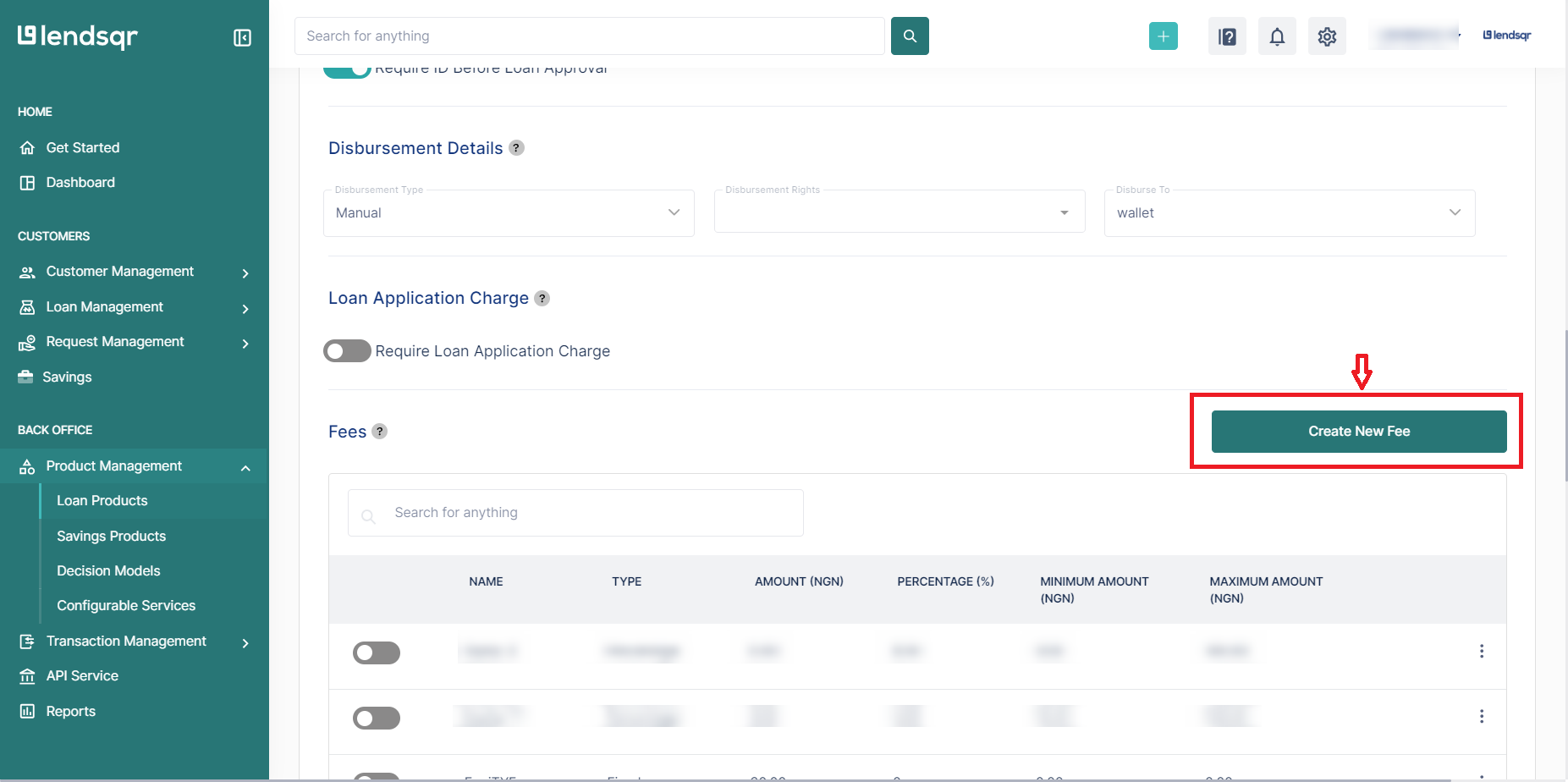Click the lendsqr logo in sidebar
The height and width of the screenshot is (782, 1568).
[77, 36]
